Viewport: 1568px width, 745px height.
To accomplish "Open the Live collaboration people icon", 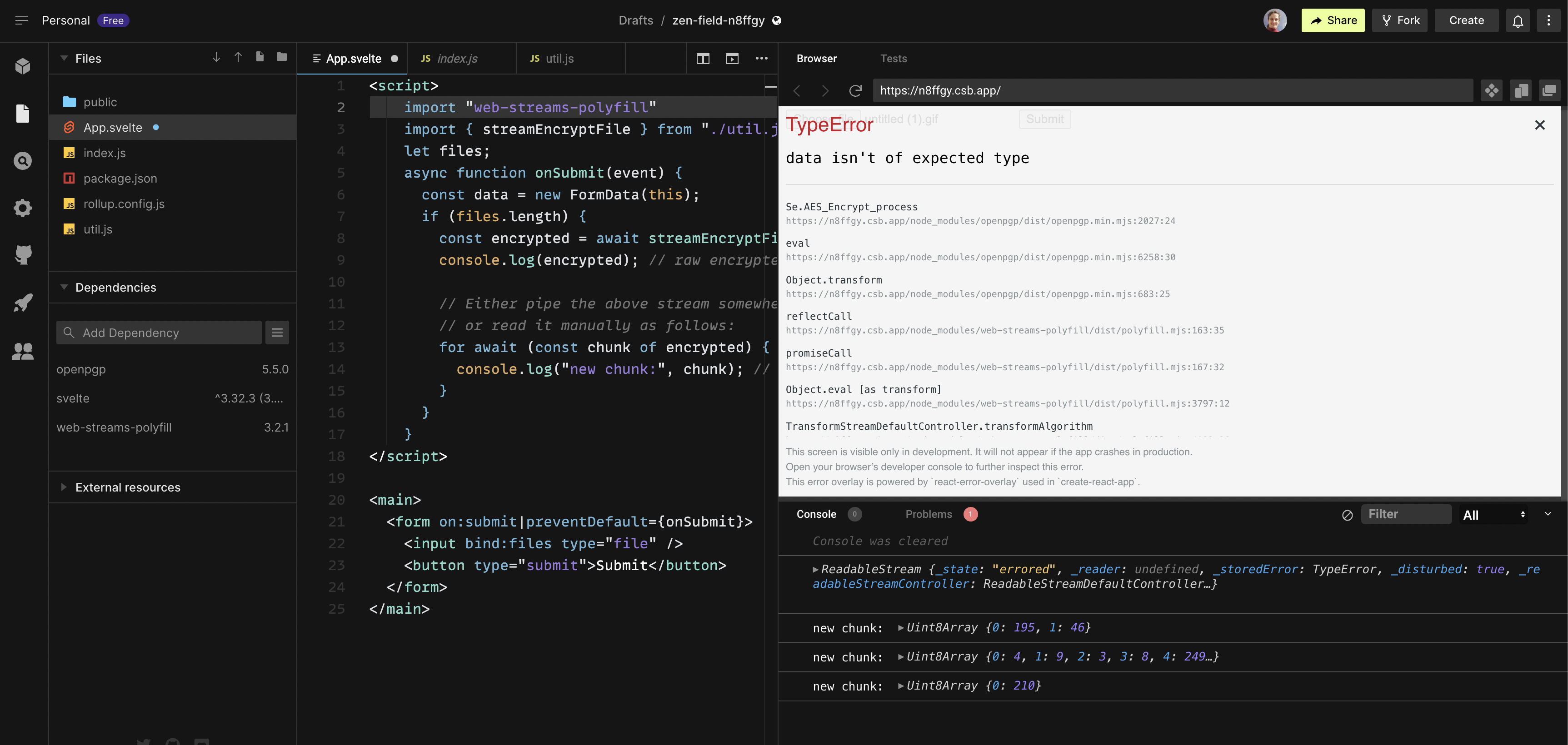I will [x=23, y=351].
